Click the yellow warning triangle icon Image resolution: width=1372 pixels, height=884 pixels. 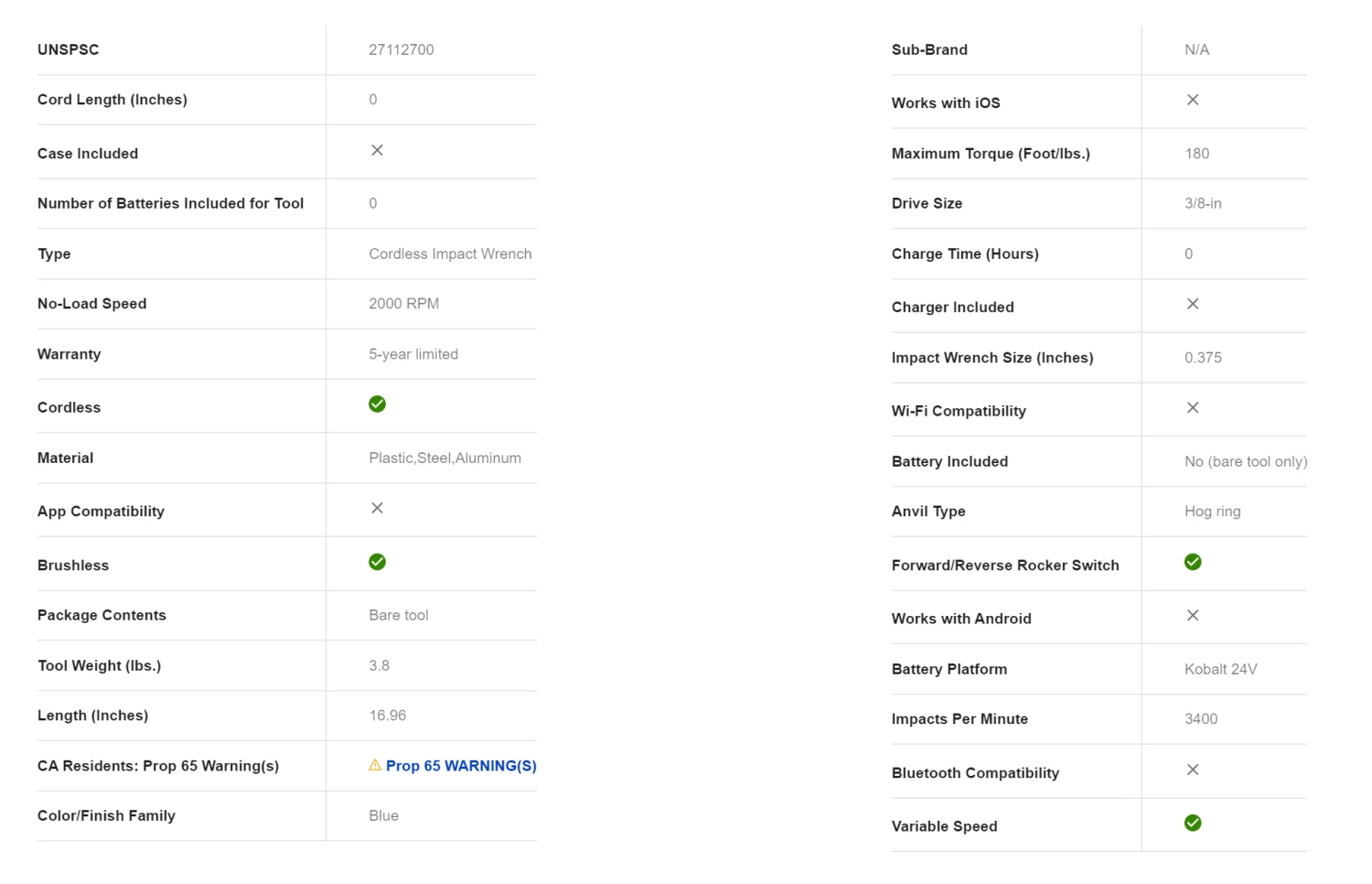pos(375,765)
